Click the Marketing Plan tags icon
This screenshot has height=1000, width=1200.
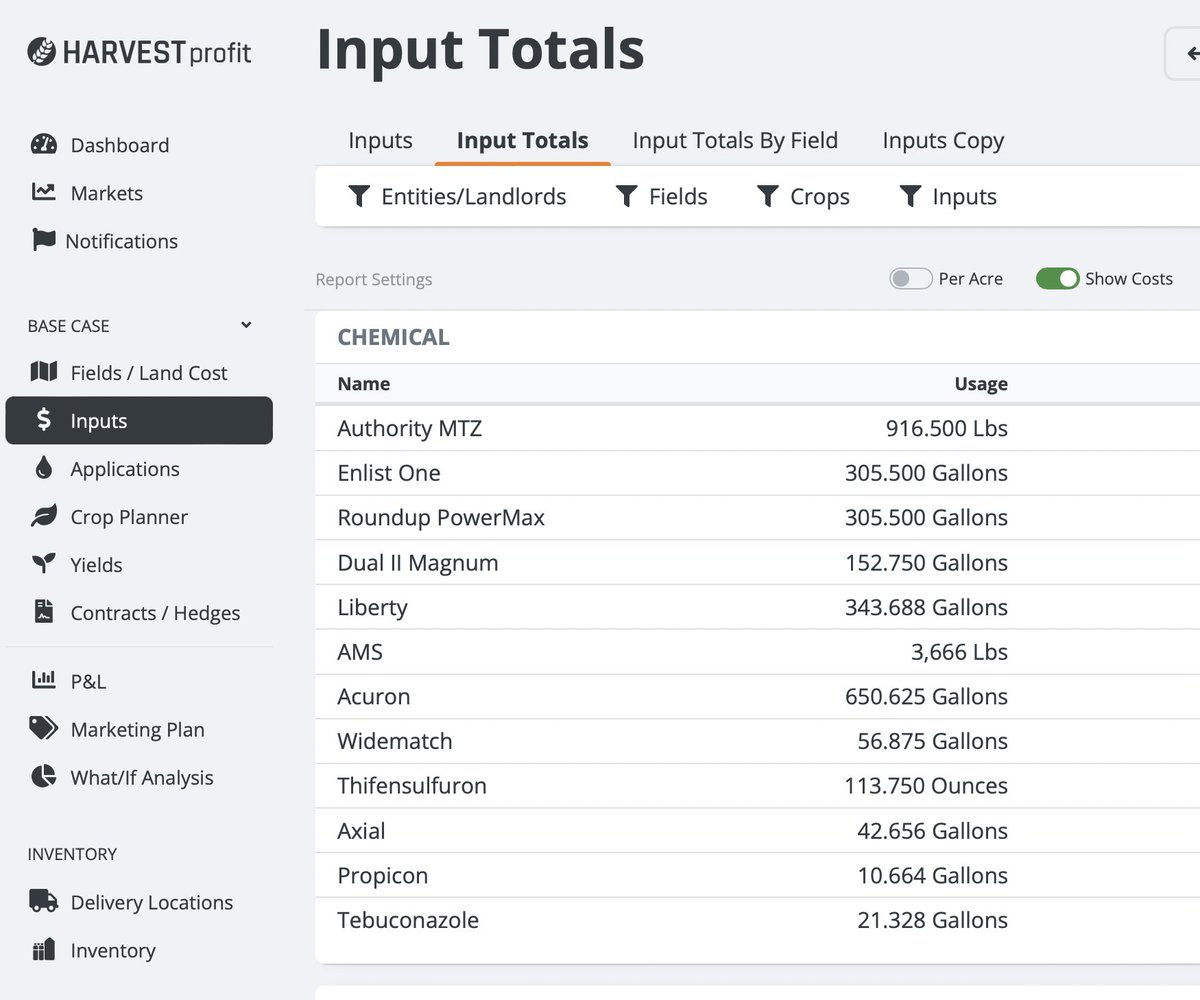click(44, 728)
